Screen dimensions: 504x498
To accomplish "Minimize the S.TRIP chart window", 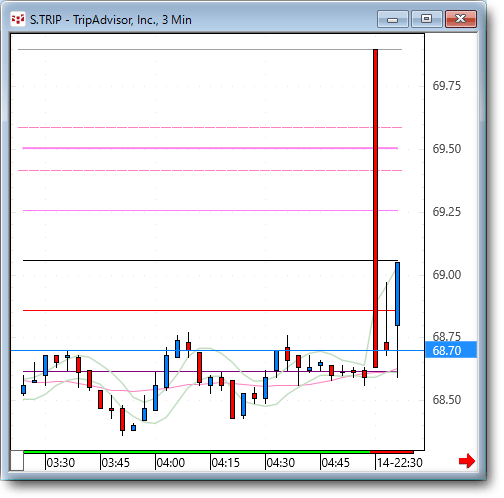I will 393,19.
